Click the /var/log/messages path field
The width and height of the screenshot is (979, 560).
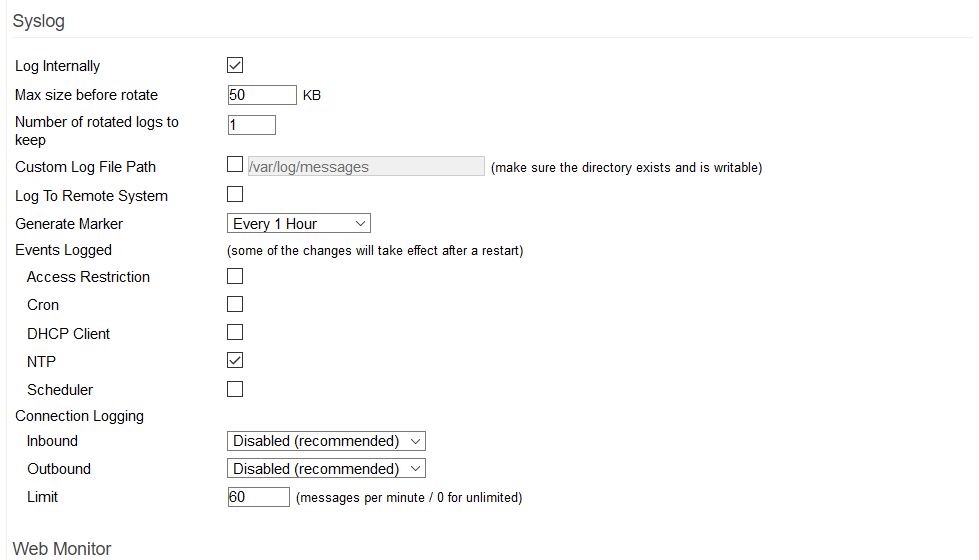pos(366,166)
